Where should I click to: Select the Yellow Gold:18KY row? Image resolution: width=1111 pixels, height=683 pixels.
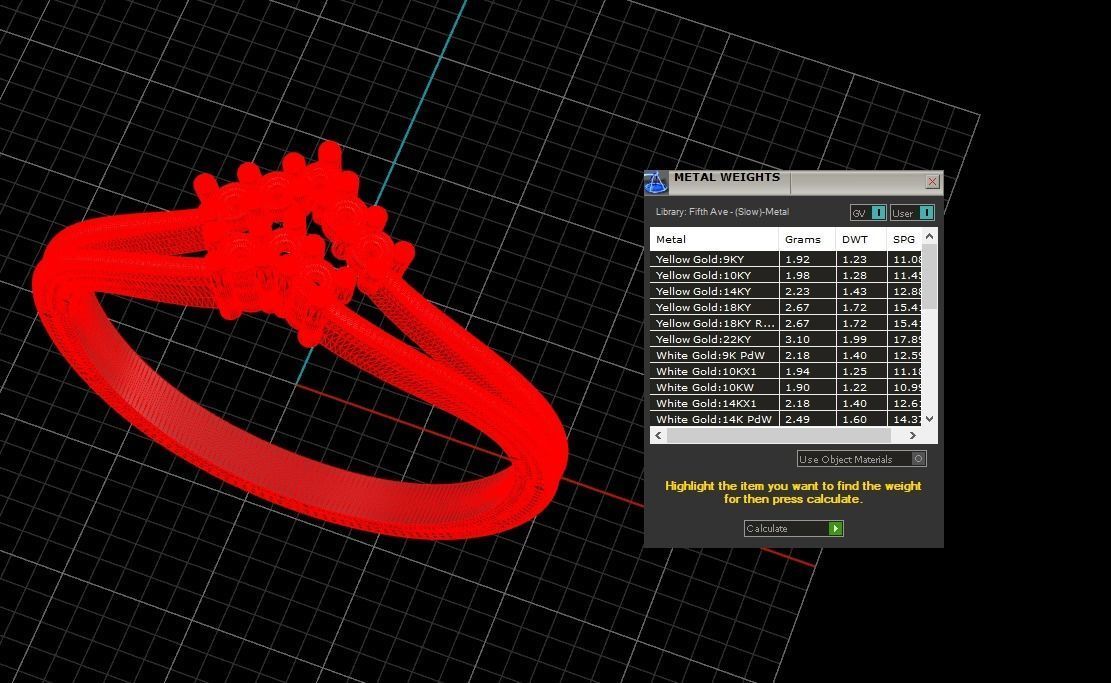786,307
